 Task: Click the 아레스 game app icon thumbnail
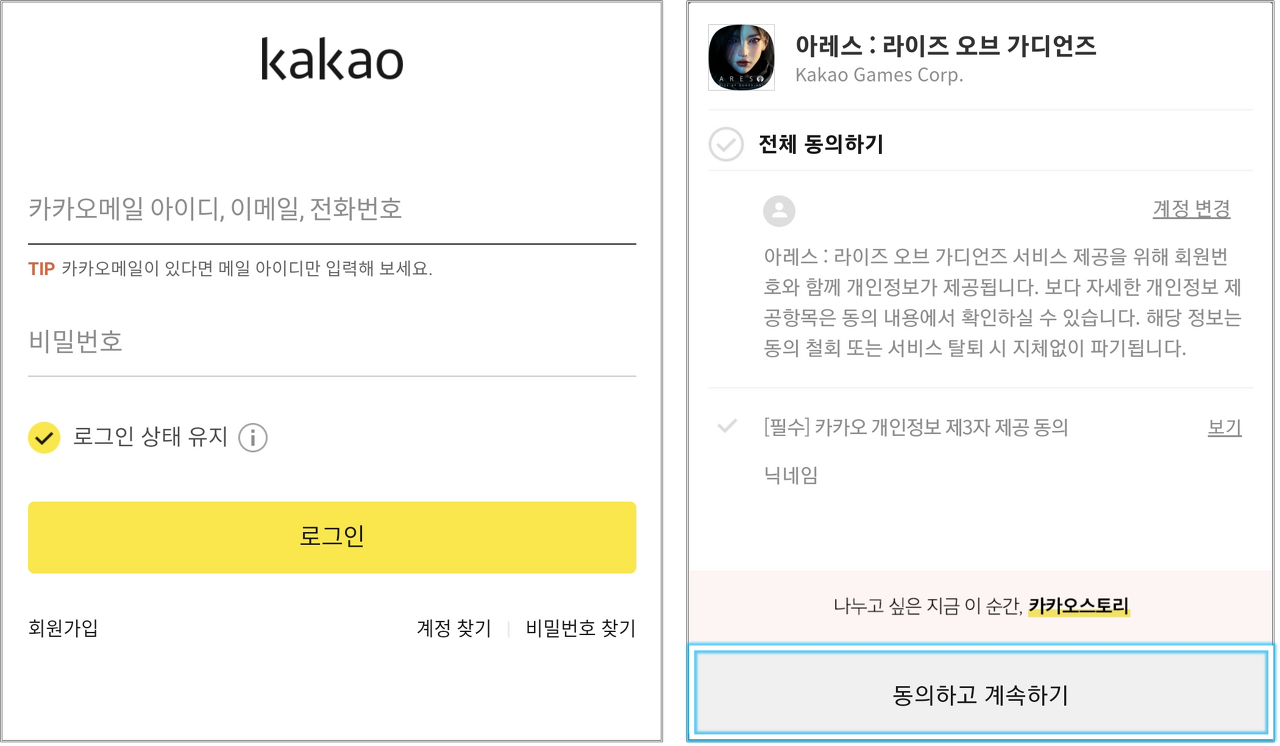(x=740, y=58)
